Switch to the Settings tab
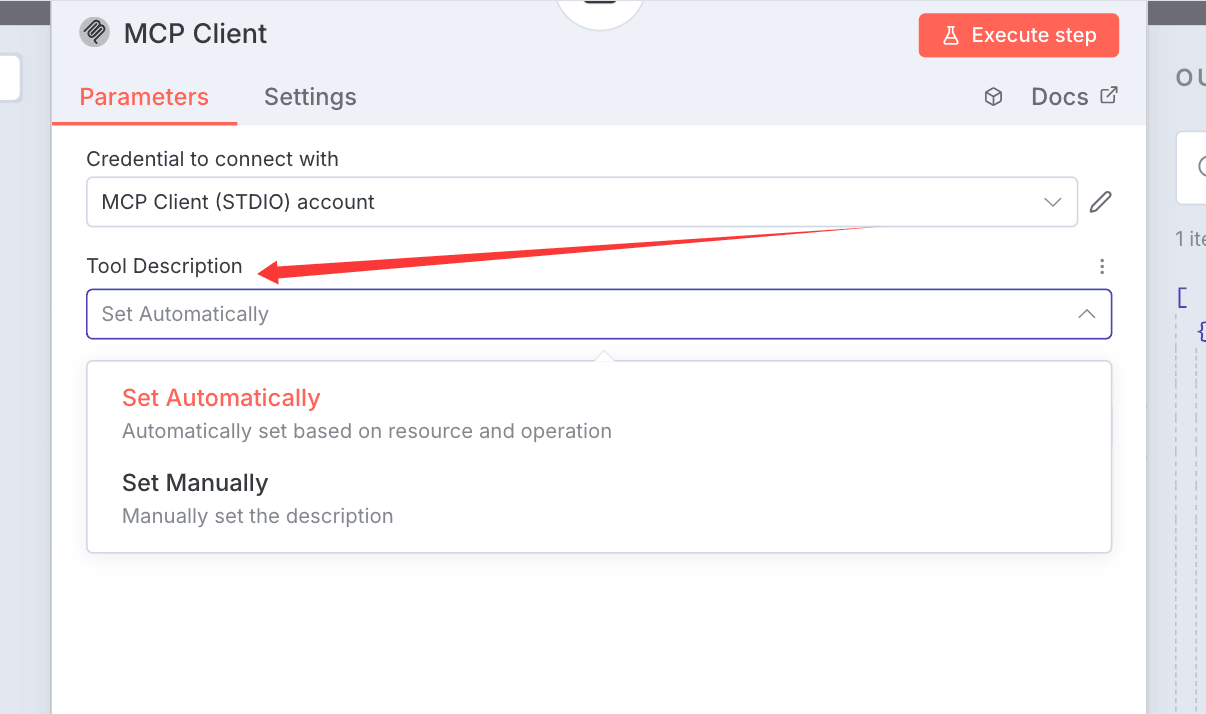Image resolution: width=1206 pixels, height=714 pixels. 310,97
